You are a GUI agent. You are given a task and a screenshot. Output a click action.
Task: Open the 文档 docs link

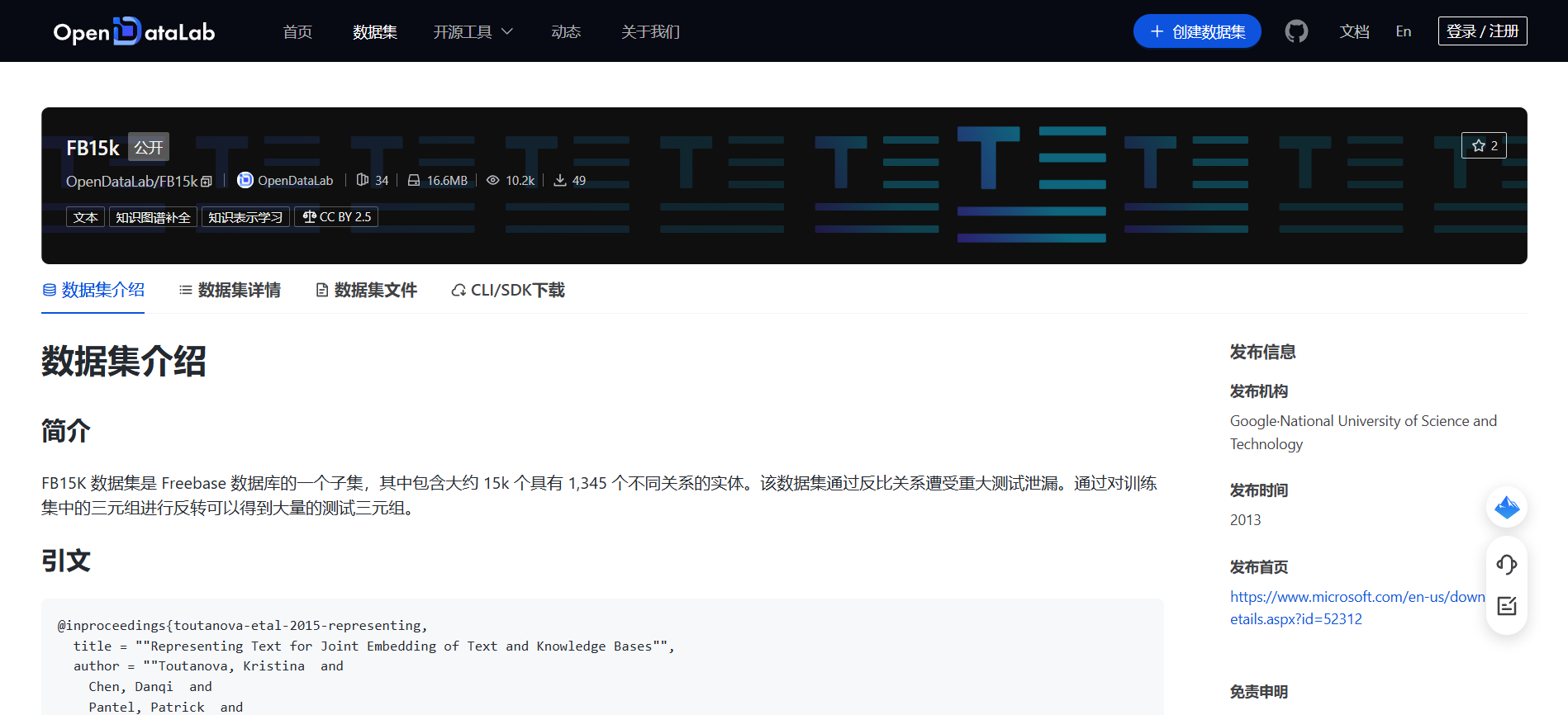tap(1354, 31)
